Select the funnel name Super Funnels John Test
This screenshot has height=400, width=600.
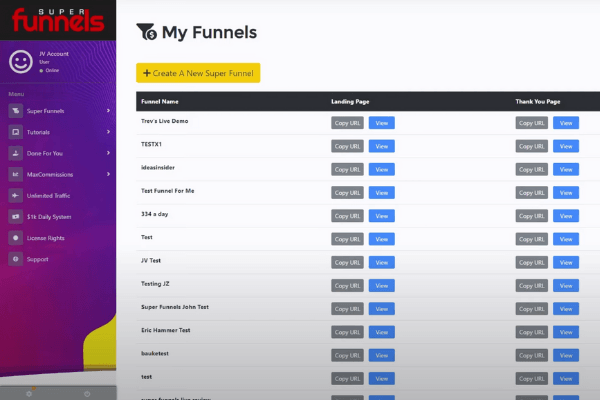(175, 307)
